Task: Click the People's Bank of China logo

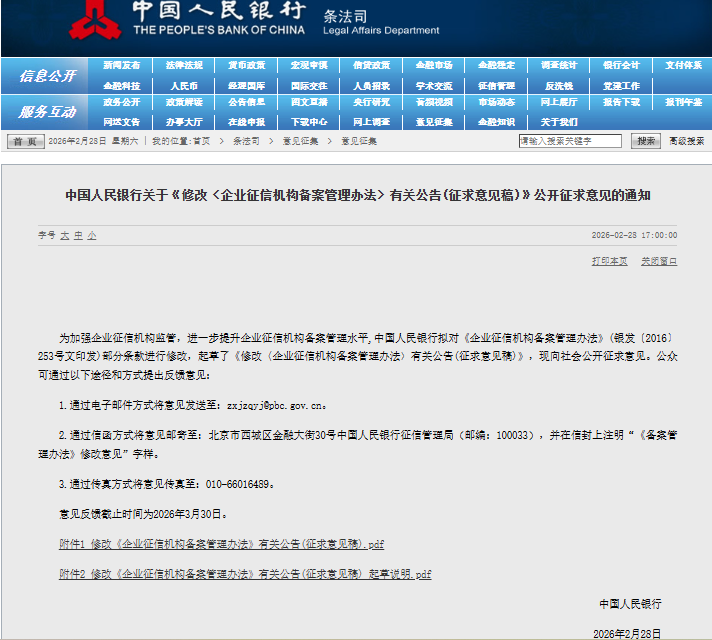Action: click(x=94, y=22)
